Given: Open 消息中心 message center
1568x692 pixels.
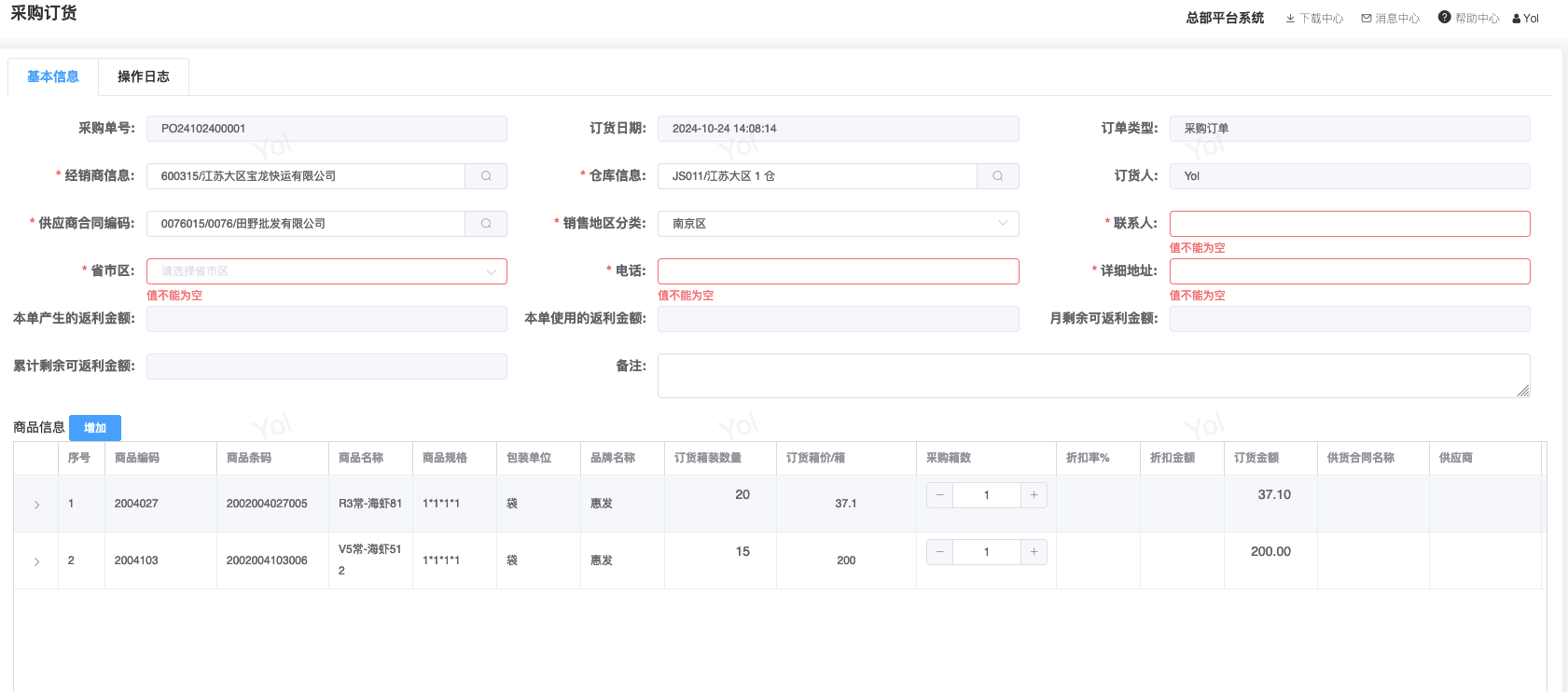Looking at the screenshot, I should 1390,19.
